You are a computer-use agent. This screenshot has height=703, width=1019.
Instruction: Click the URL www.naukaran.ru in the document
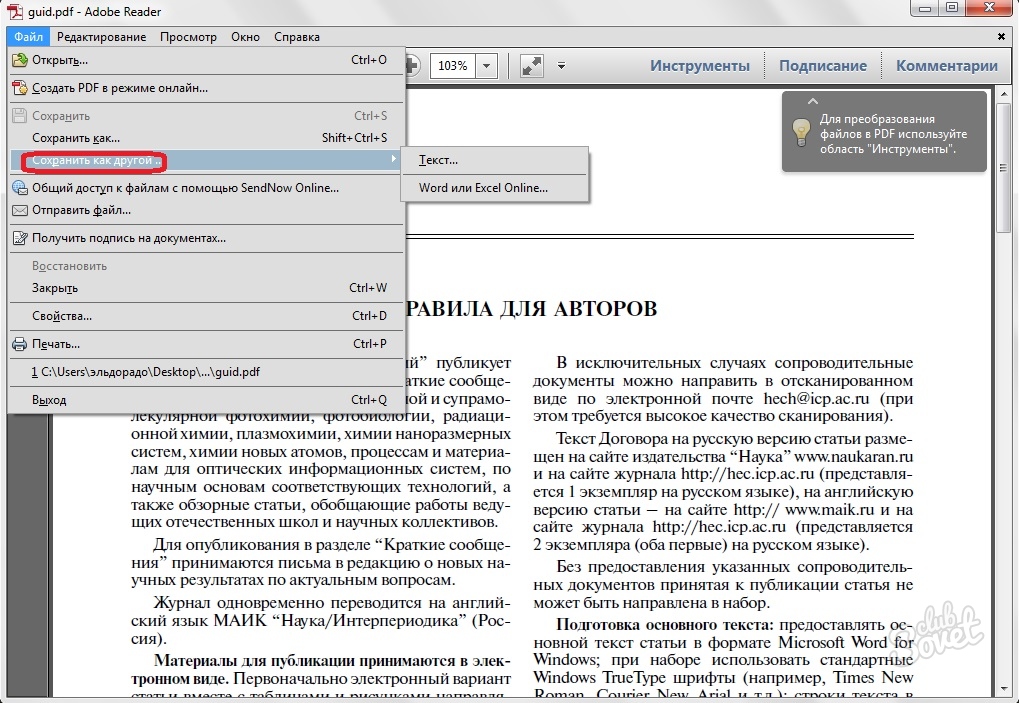853,457
